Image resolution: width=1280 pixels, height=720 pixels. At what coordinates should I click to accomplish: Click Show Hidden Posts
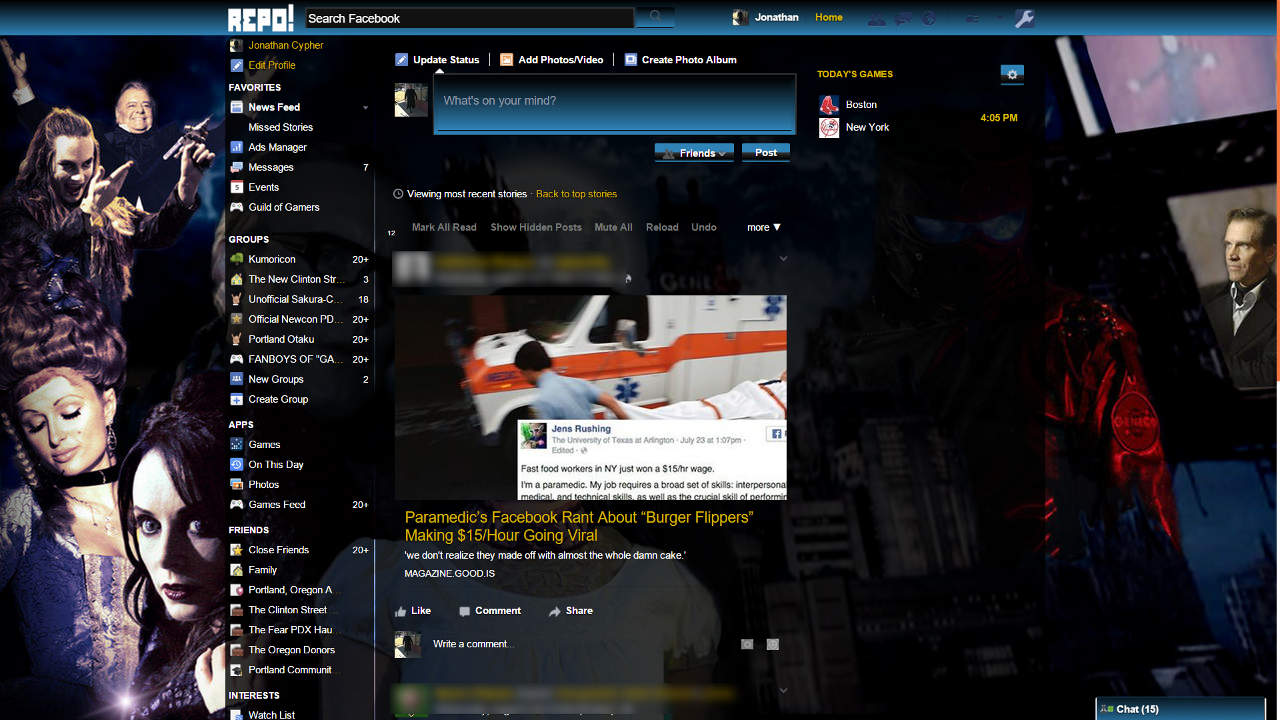click(536, 227)
